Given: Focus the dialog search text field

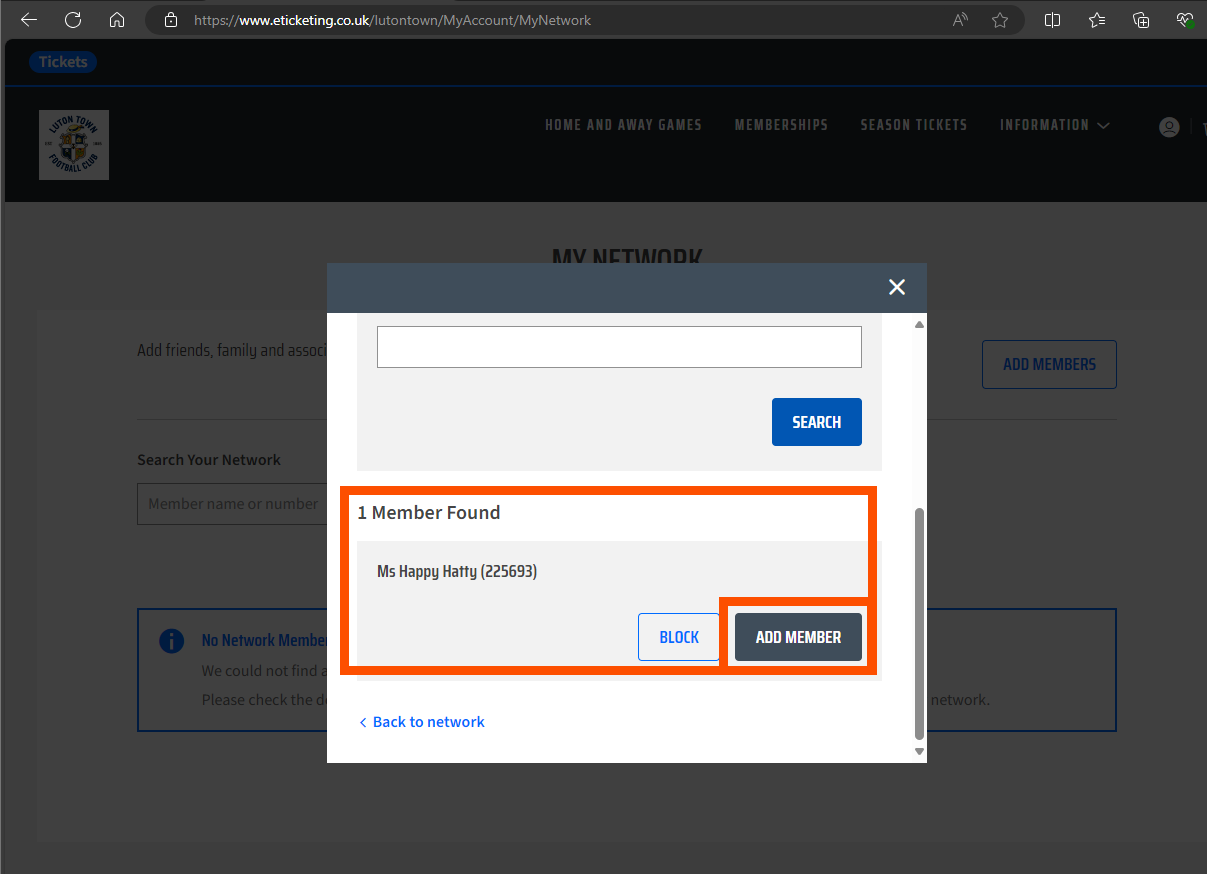Looking at the screenshot, I should 619,347.
